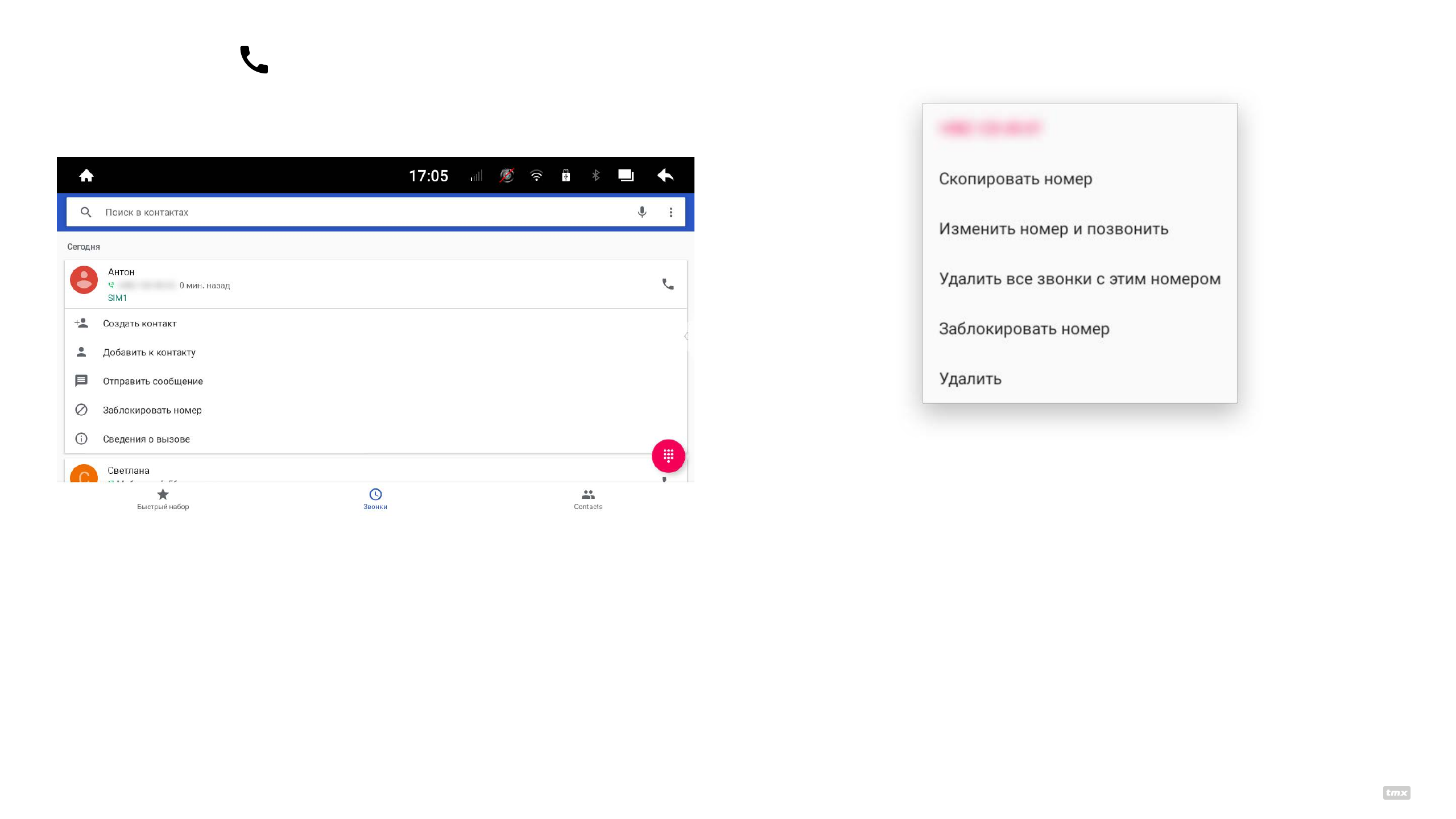Tap the Bluetooth status icon
The width and height of the screenshot is (1456, 819).
pyautogui.click(x=595, y=176)
